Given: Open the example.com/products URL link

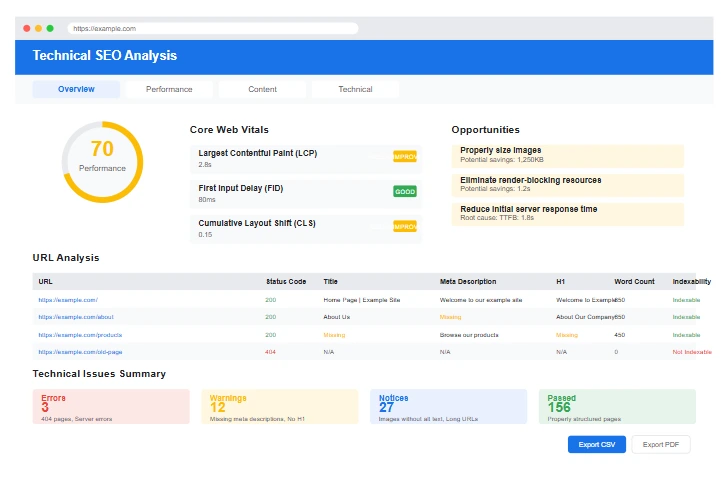Looking at the screenshot, I should (80, 335).
